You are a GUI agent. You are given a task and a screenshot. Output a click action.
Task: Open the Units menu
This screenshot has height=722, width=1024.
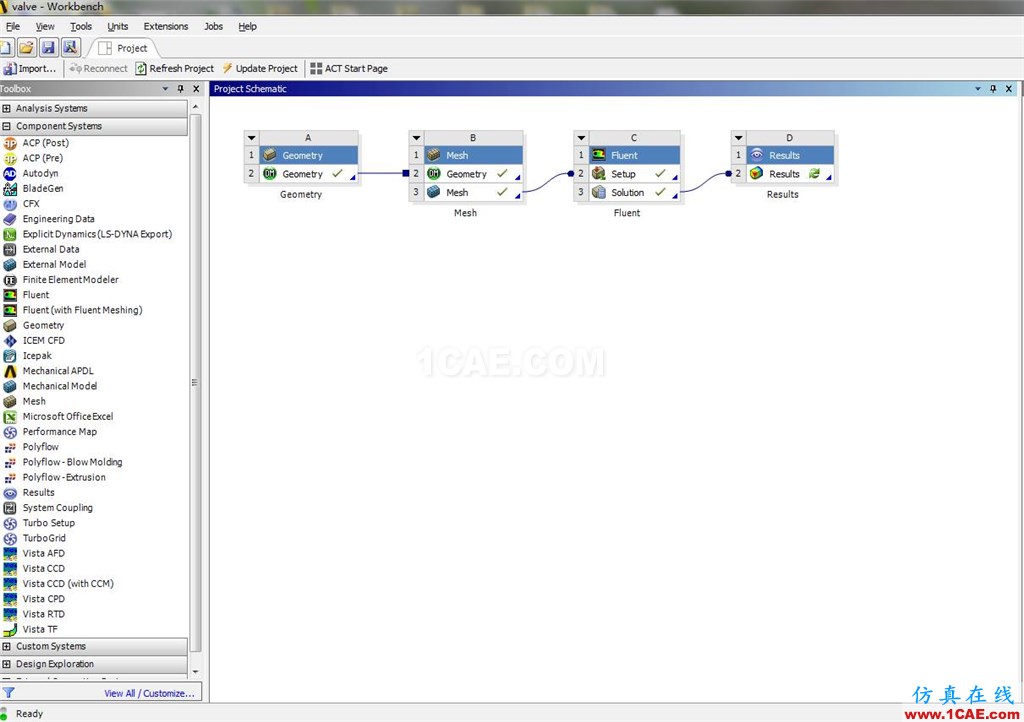[x=118, y=26]
